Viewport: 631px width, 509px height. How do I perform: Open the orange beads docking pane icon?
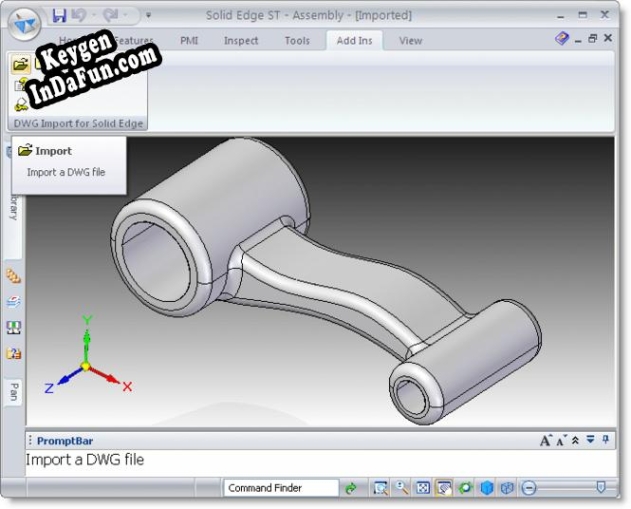pyautogui.click(x=13, y=276)
